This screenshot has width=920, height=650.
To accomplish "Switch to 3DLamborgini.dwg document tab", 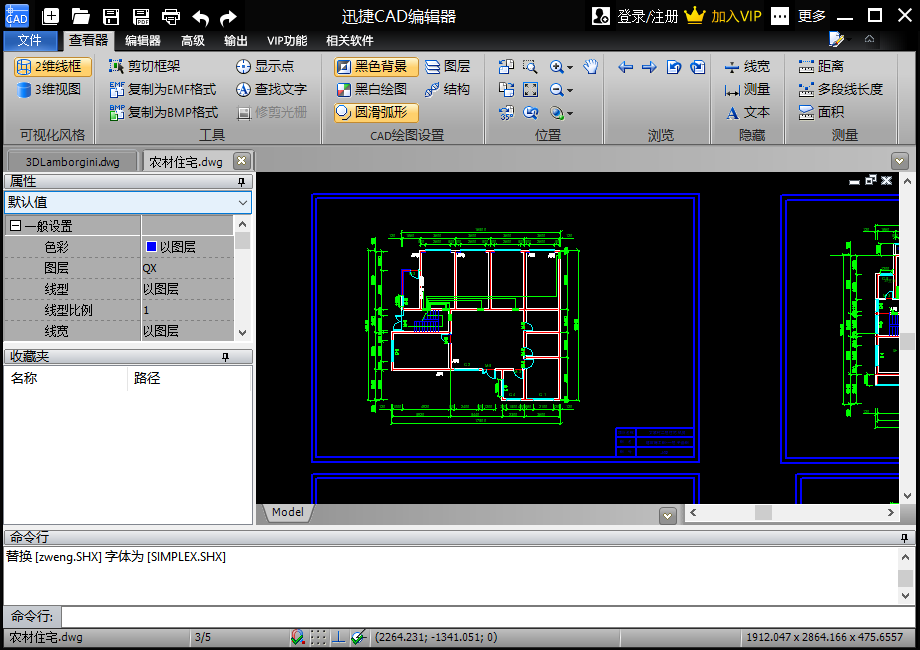I will [72, 162].
